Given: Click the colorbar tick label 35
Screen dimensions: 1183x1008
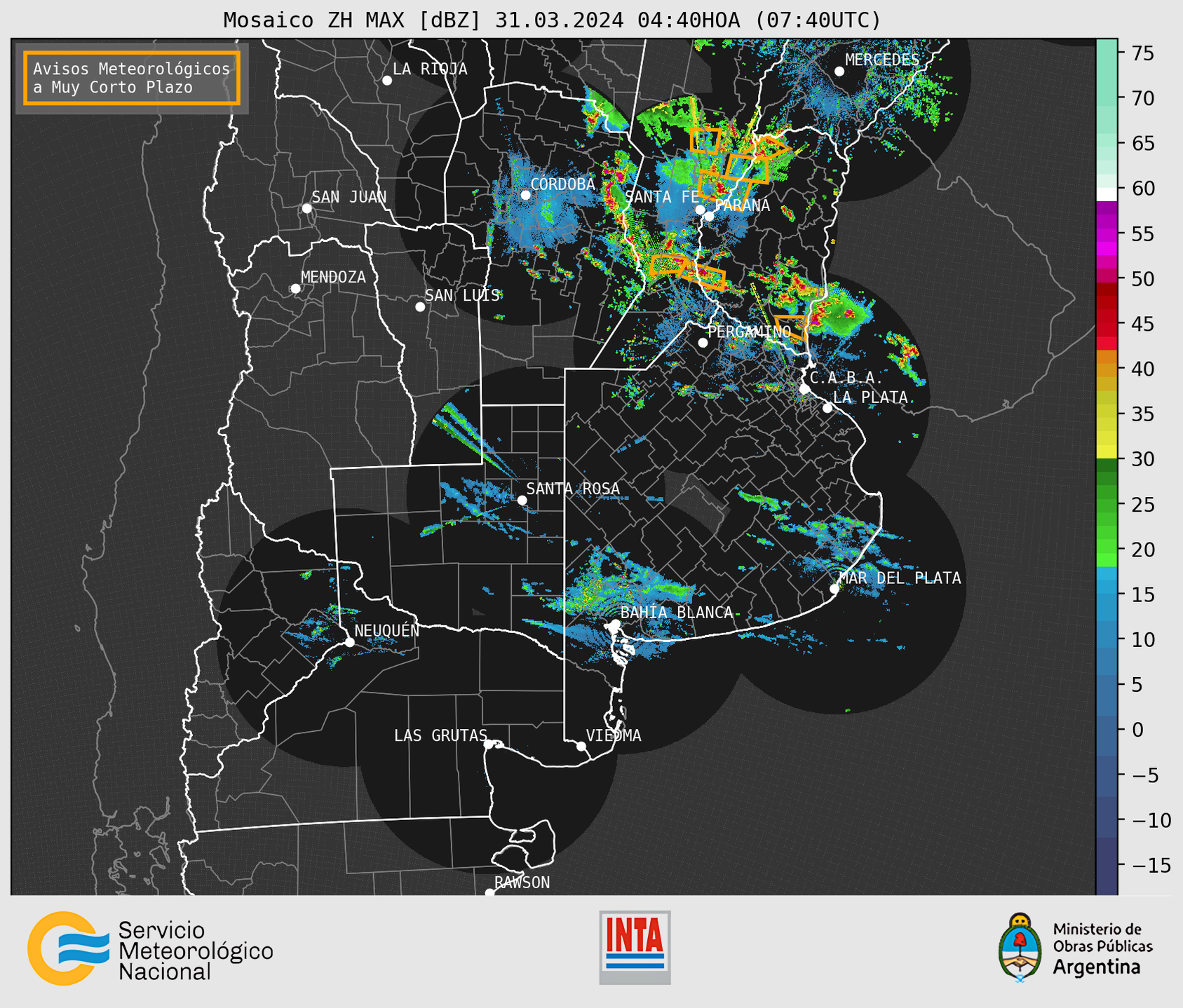Looking at the screenshot, I should [1144, 414].
